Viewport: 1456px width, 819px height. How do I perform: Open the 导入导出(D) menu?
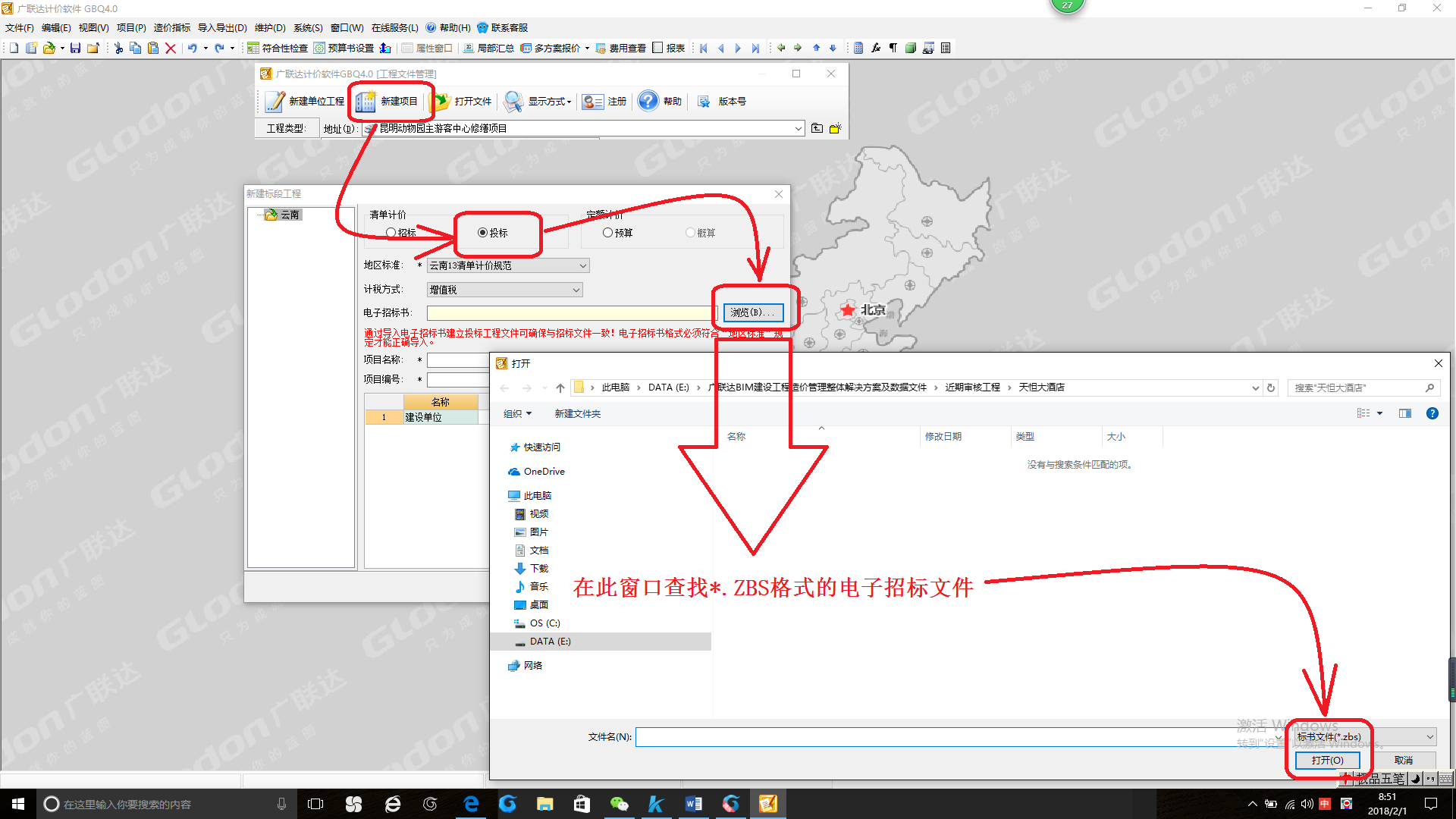(222, 27)
